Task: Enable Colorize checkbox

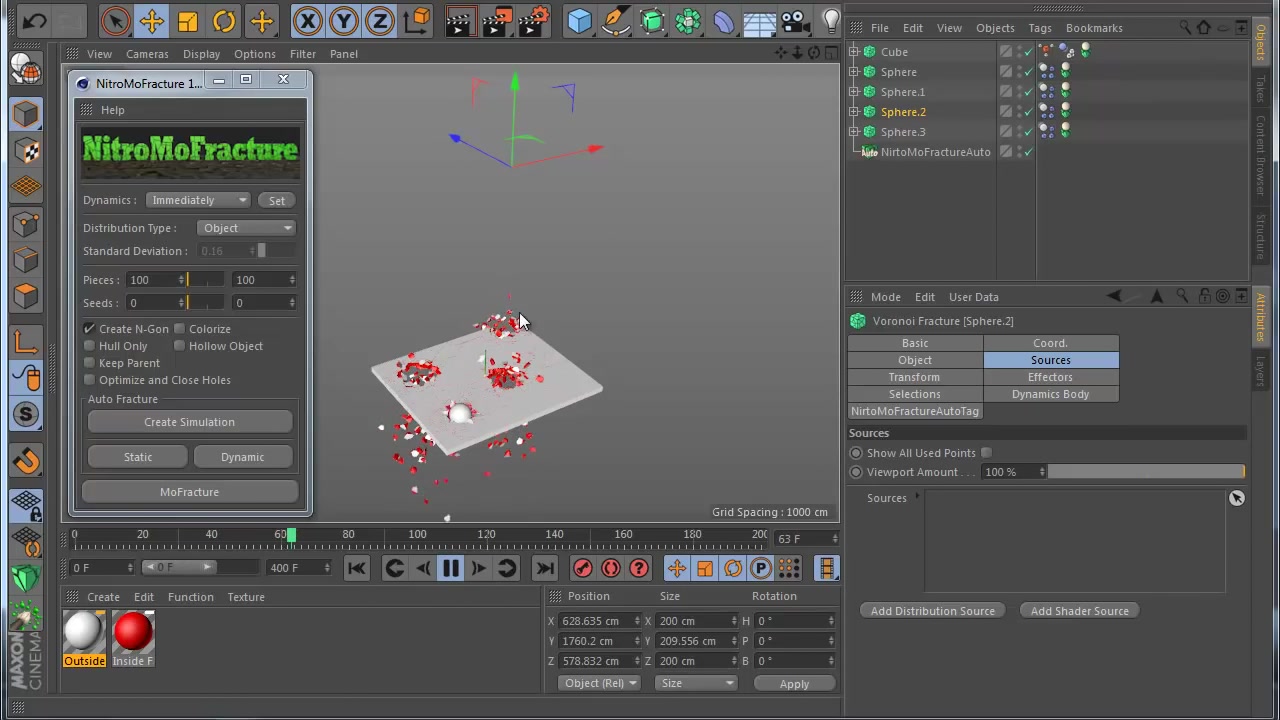Action: point(179,329)
